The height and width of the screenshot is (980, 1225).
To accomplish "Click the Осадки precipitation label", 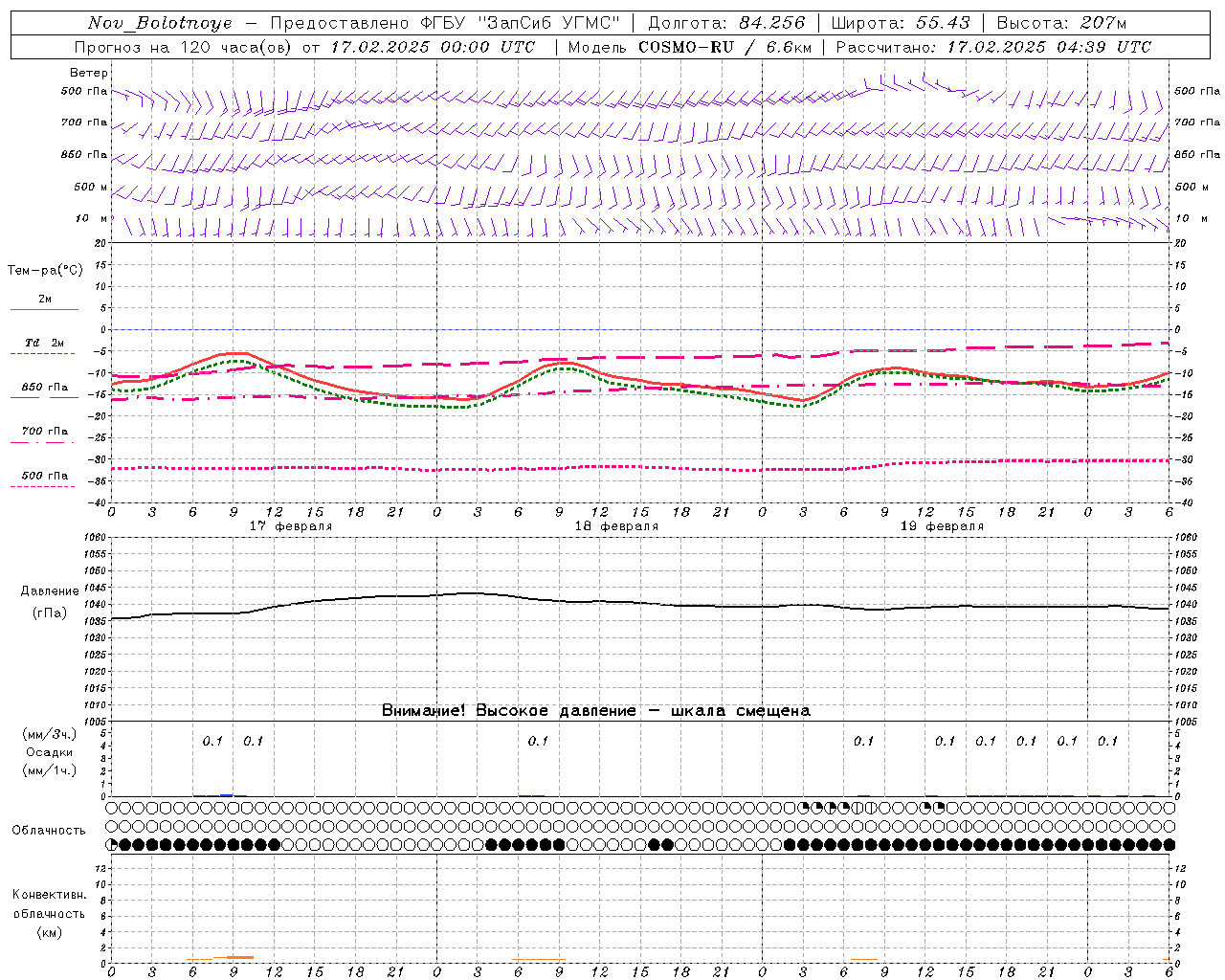I will coord(50,752).
